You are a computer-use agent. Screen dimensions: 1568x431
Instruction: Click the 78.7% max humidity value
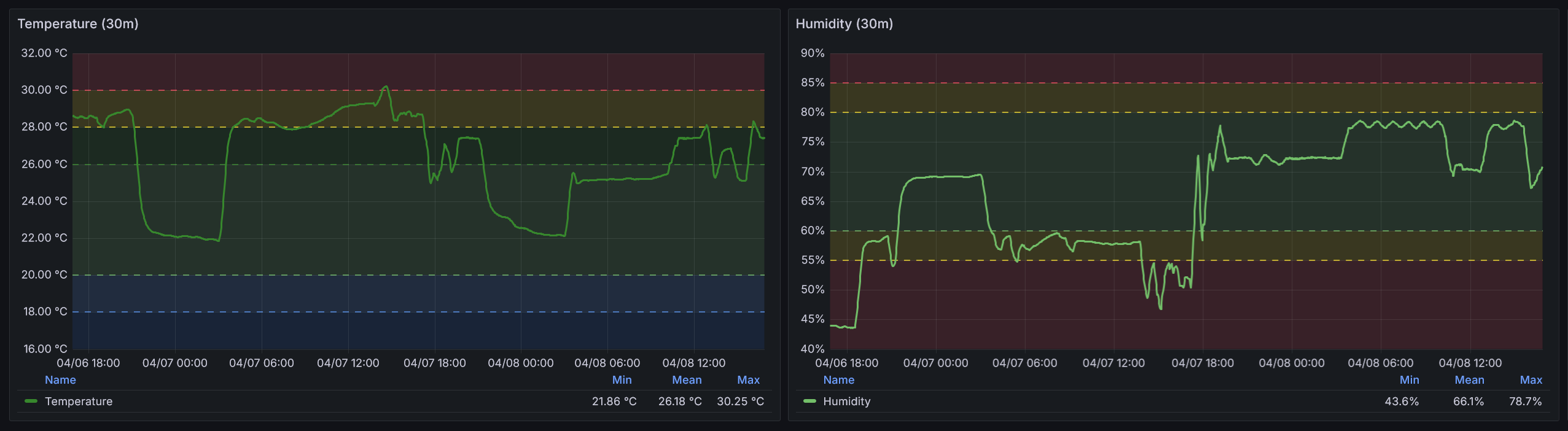(x=1525, y=402)
